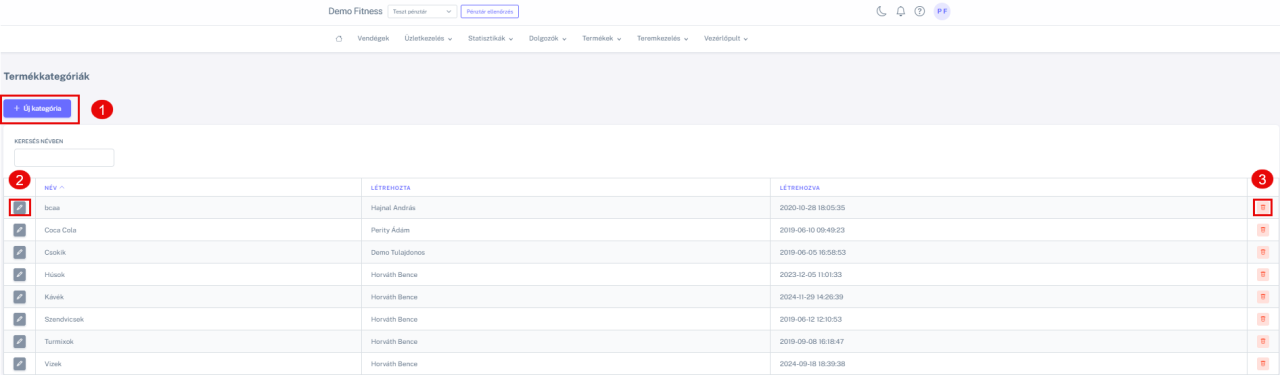Click creator Hajnal András
The height and width of the screenshot is (375, 1280).
click(393, 208)
